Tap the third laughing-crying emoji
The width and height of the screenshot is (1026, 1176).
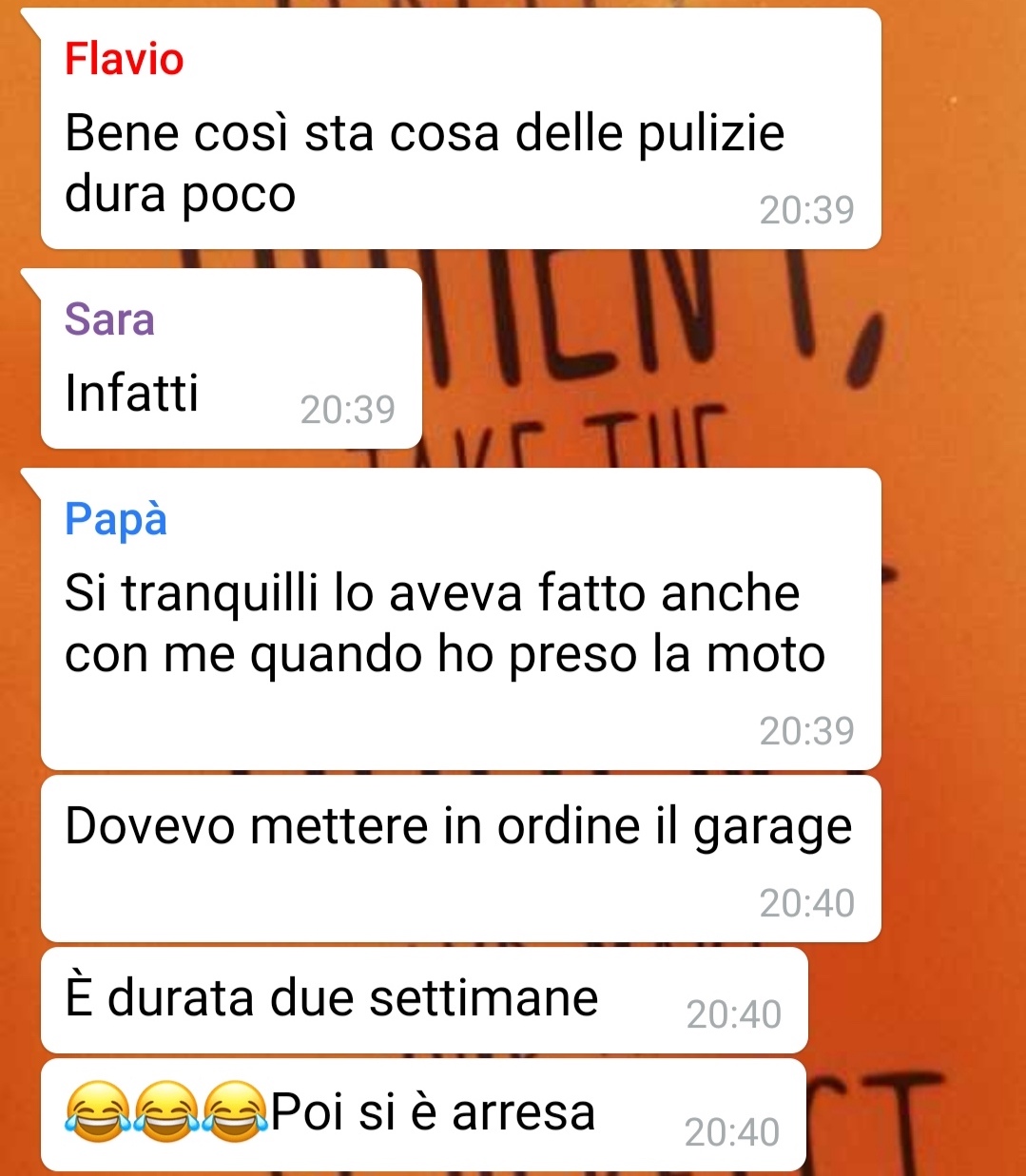[235, 1110]
